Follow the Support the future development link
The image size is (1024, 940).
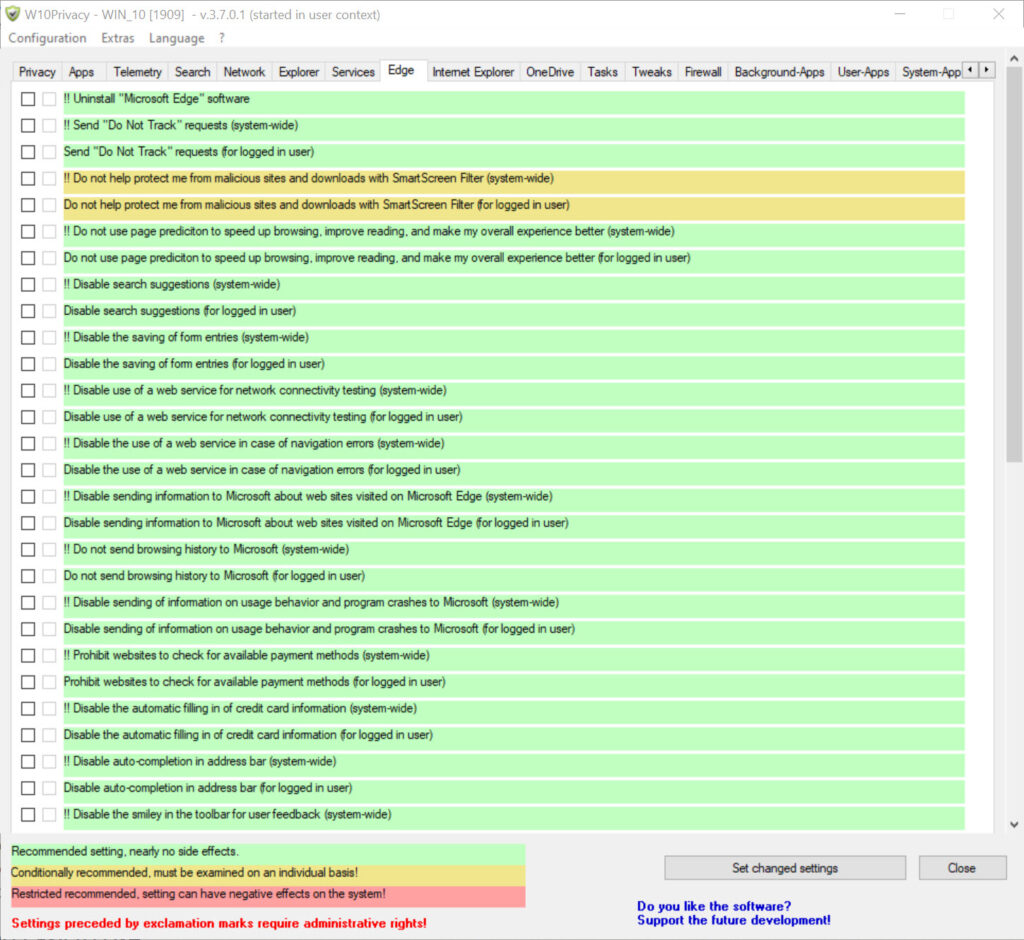point(733,920)
